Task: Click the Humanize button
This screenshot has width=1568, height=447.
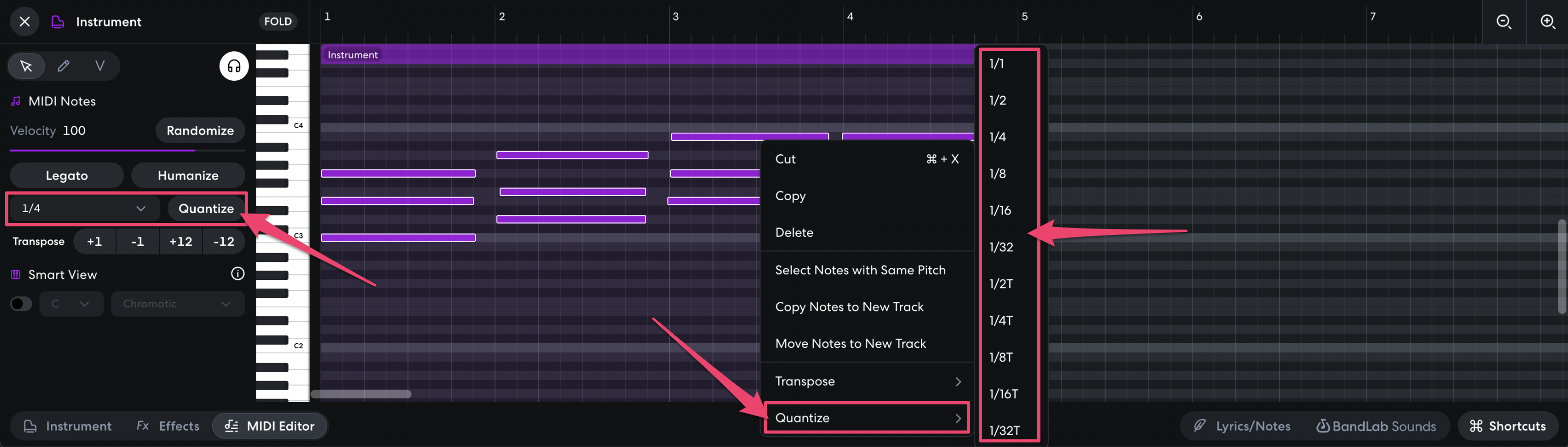Action: (x=187, y=175)
